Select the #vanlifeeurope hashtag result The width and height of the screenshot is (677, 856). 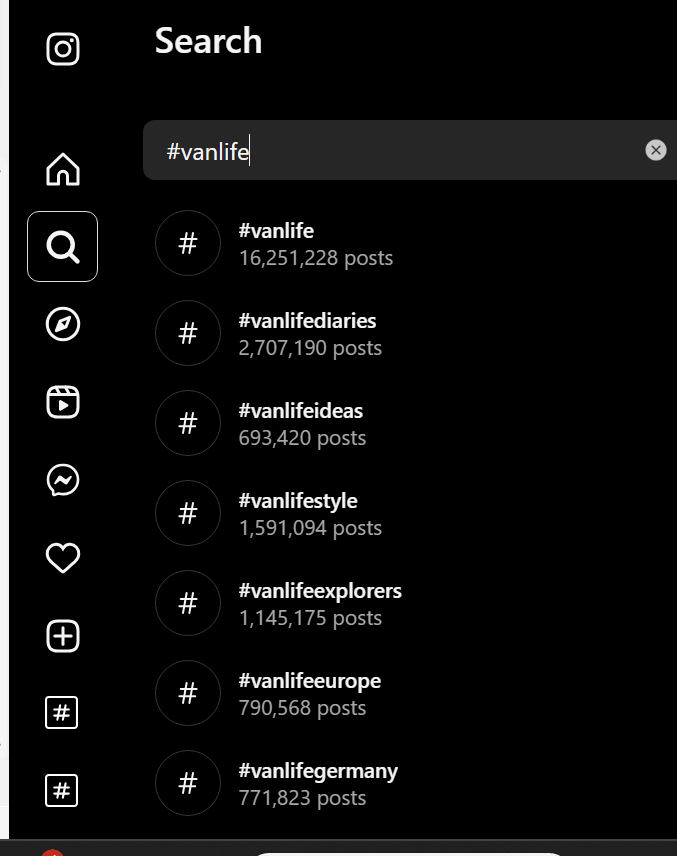409,694
